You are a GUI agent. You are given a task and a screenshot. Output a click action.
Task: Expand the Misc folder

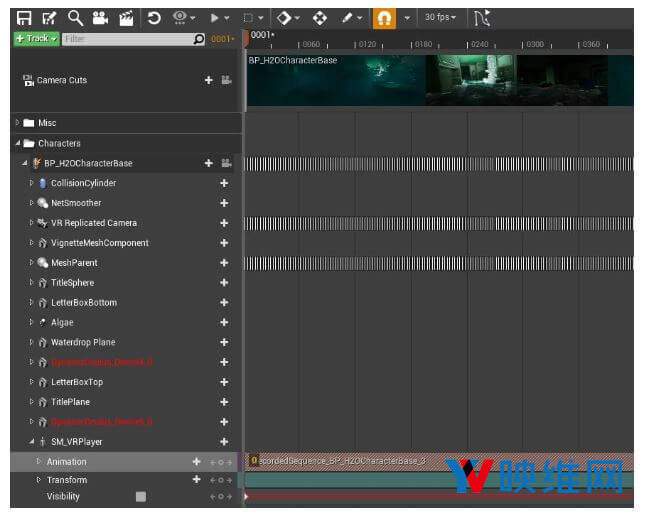tap(17, 123)
